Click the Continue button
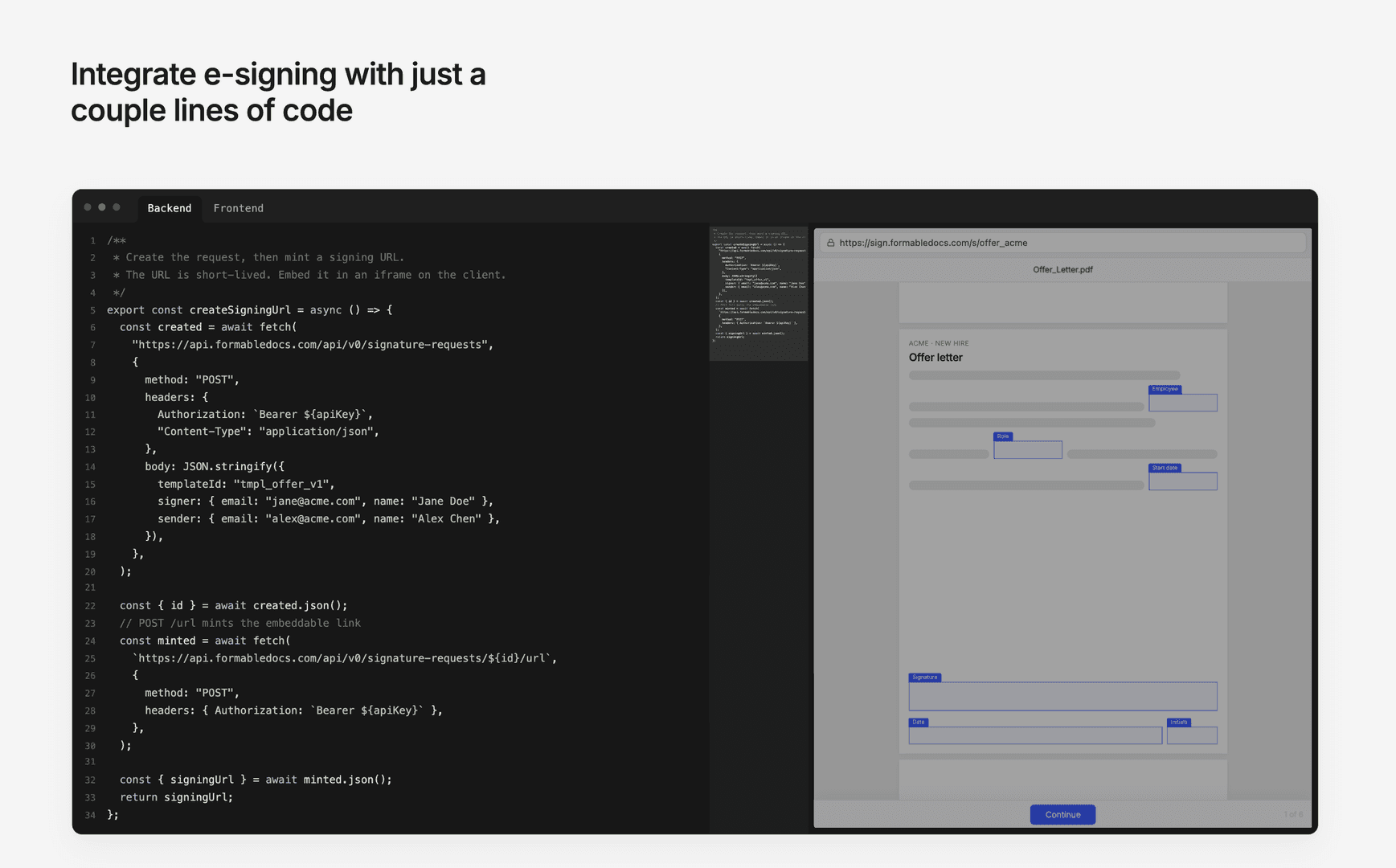Viewport: 1396px width, 868px height. tap(1062, 814)
